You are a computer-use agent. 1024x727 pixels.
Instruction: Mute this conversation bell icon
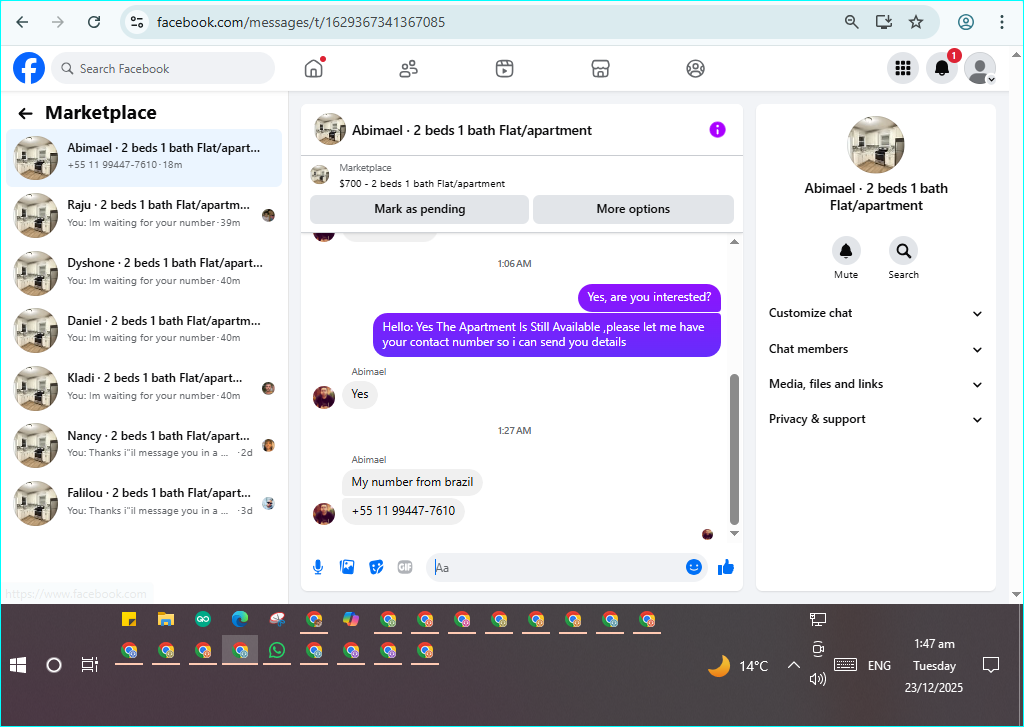pos(846,251)
